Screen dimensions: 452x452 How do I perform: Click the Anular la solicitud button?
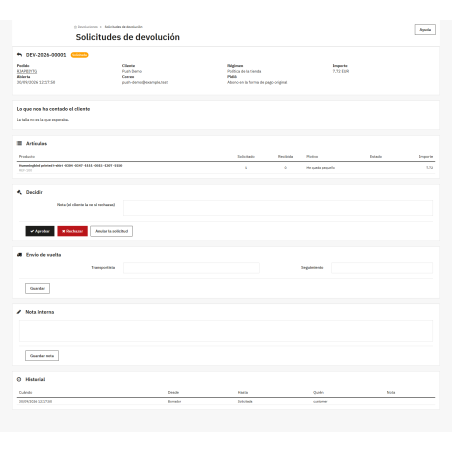click(x=111, y=231)
